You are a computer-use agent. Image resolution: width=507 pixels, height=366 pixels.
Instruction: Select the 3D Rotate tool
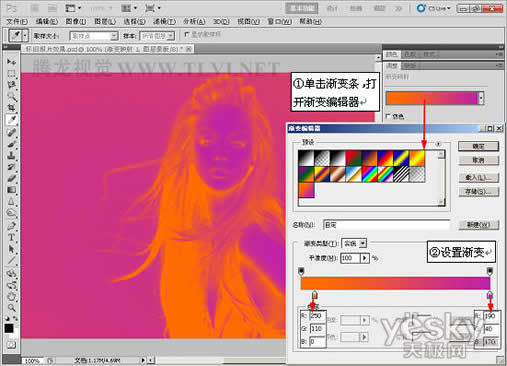point(11,274)
